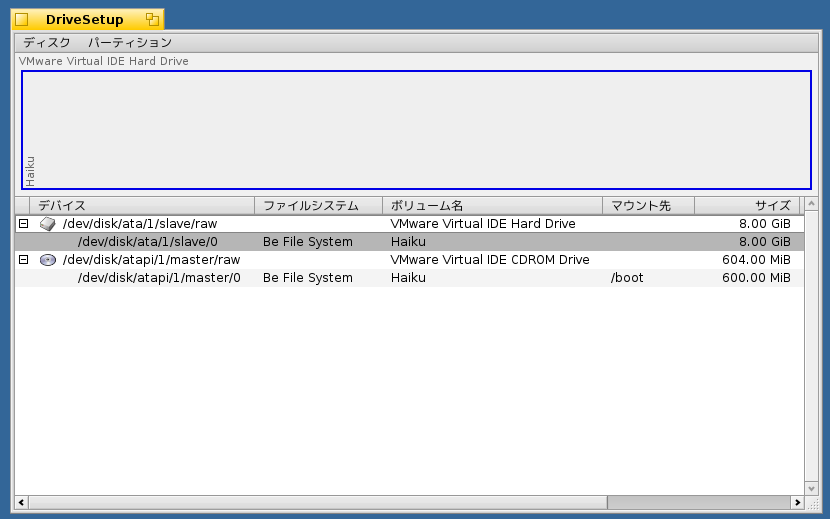Click the VMware Virtual IDE CDROM Drive cell

click(490, 260)
